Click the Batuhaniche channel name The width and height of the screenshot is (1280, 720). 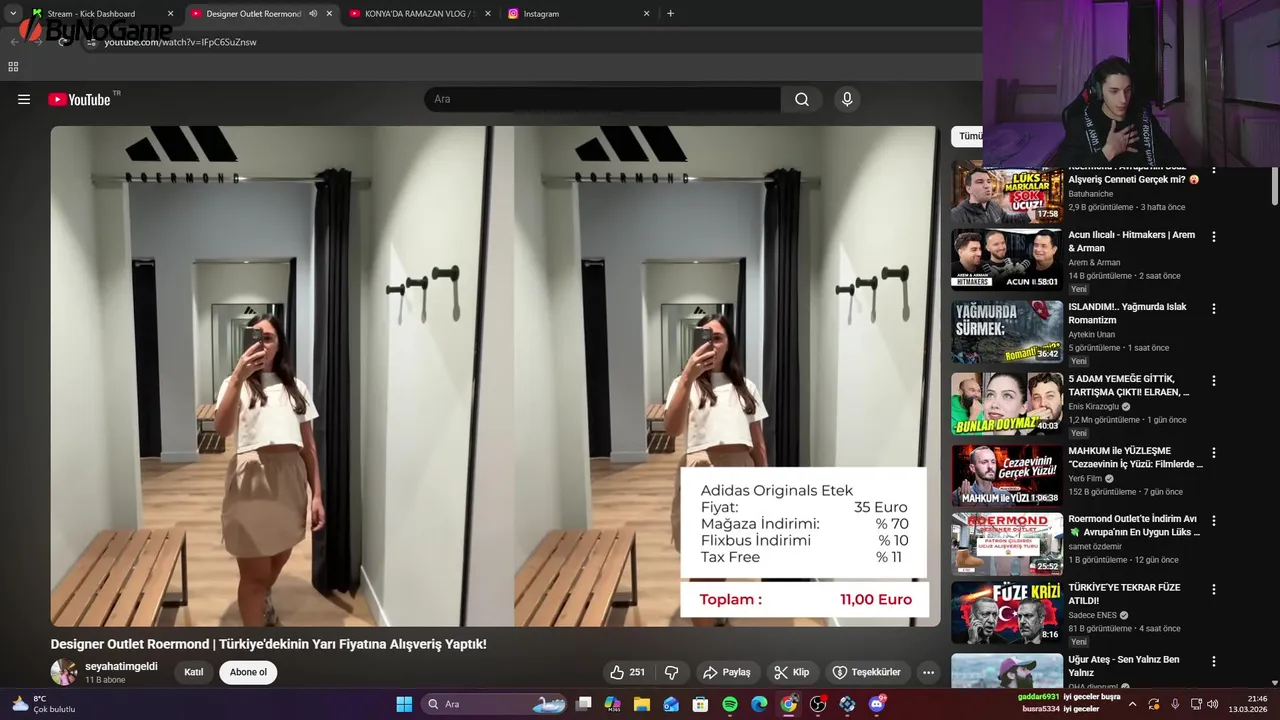coord(1090,194)
